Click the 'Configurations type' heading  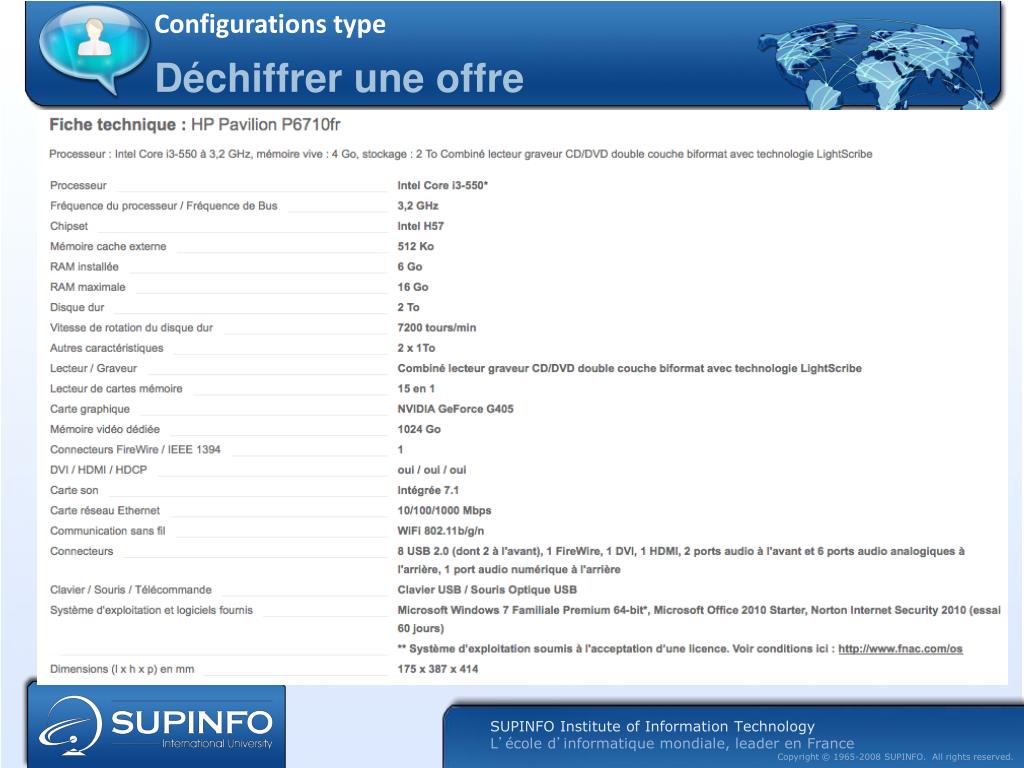[270, 24]
